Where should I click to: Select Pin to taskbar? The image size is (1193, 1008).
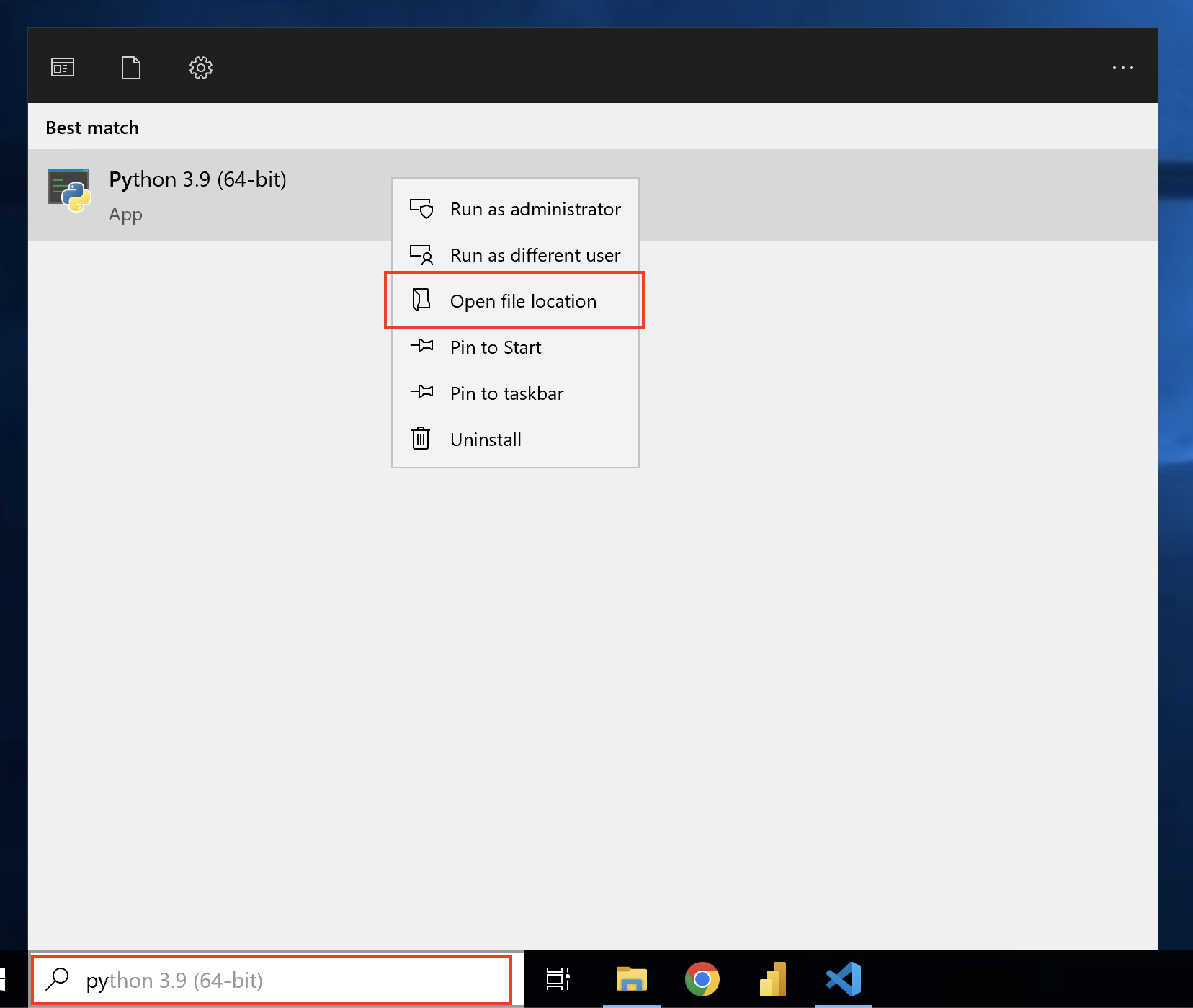tap(506, 393)
